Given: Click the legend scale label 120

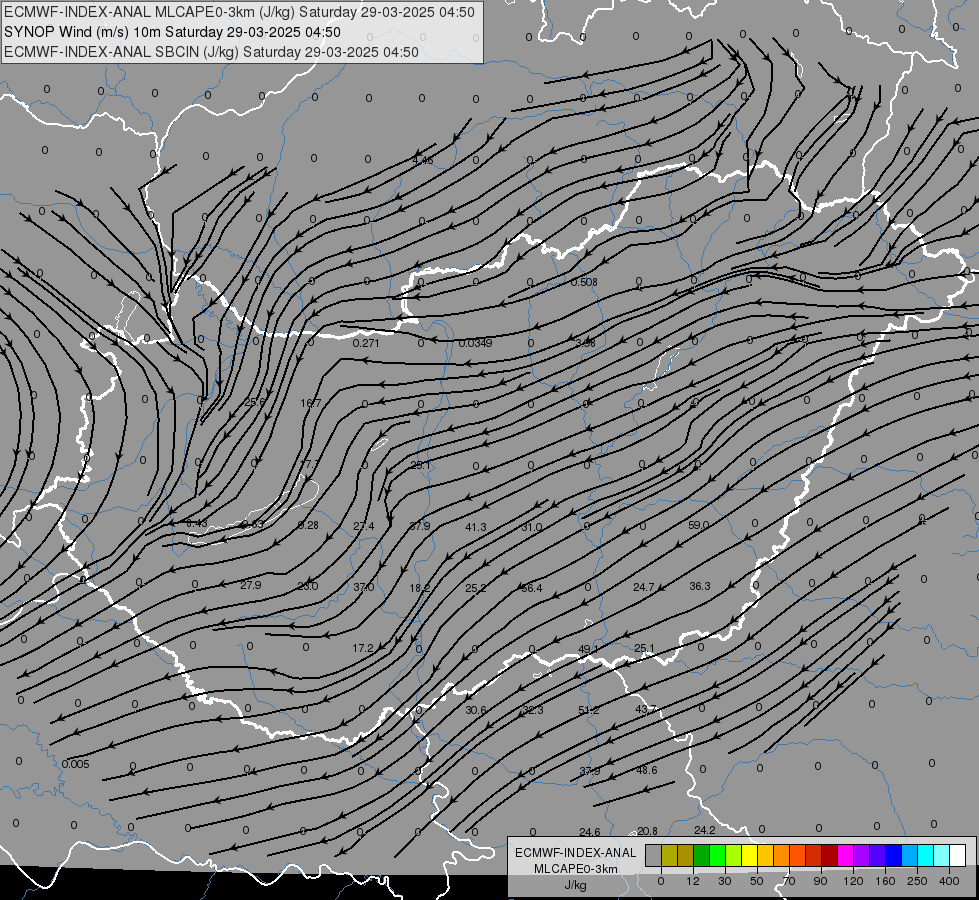Looking at the screenshot, I should pyautogui.click(x=853, y=881).
